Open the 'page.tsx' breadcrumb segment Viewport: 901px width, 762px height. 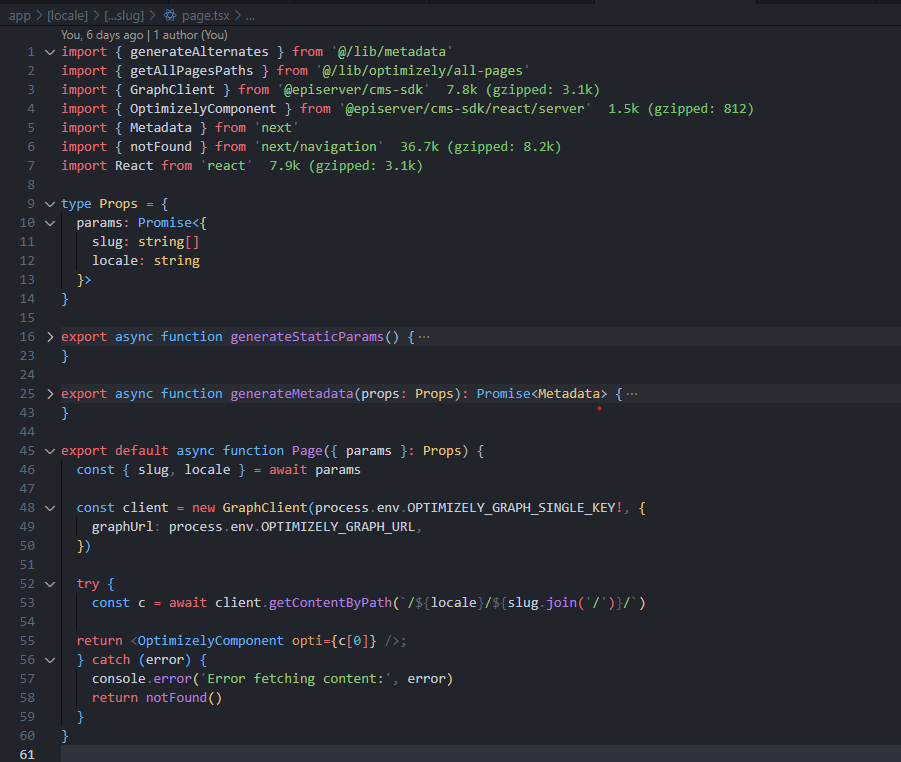coord(206,16)
